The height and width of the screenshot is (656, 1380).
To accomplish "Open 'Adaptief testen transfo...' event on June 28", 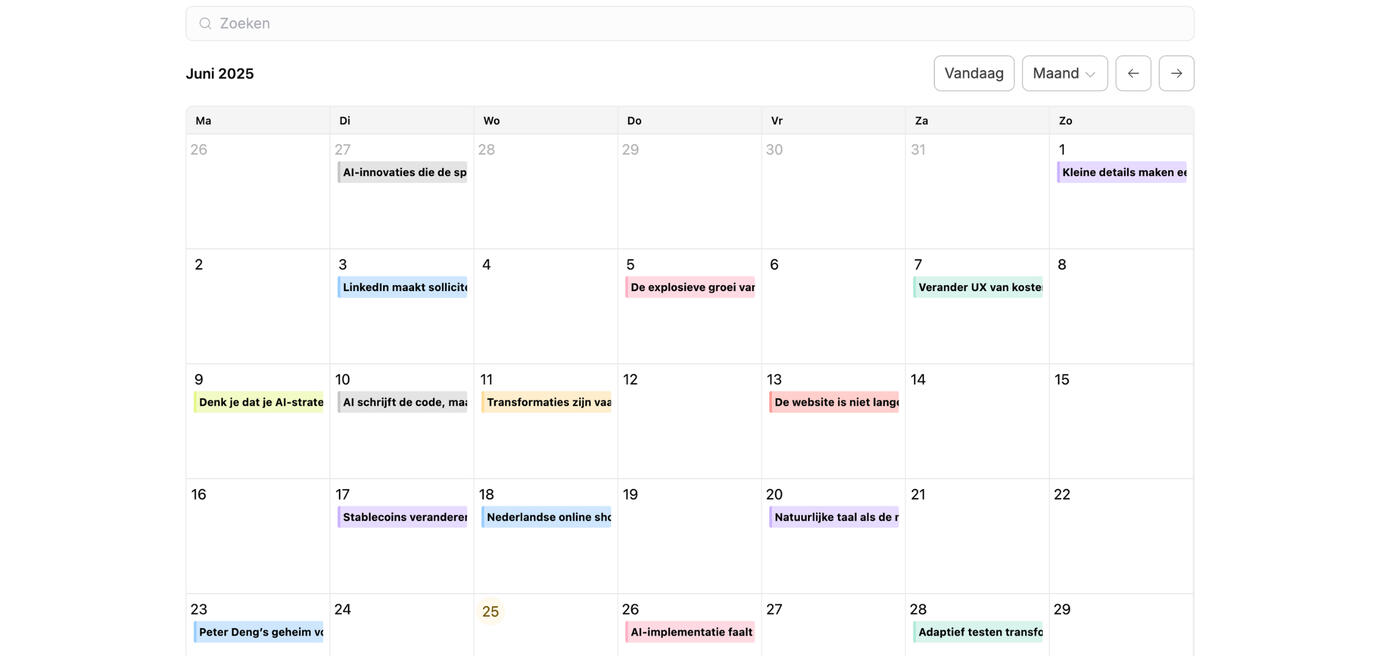I will tap(979, 632).
